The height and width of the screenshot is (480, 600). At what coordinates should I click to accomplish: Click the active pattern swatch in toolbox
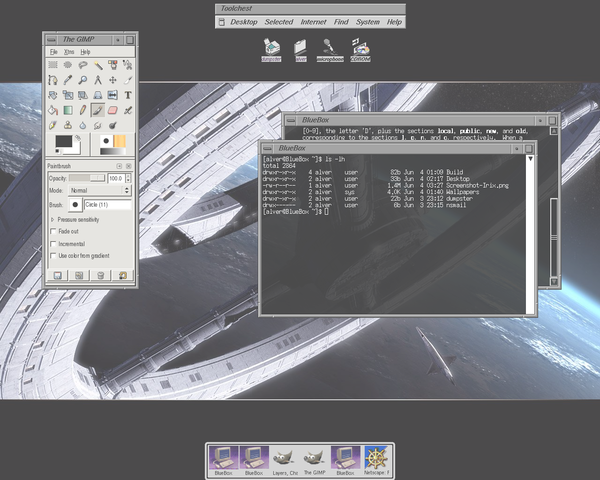[x=119, y=141]
